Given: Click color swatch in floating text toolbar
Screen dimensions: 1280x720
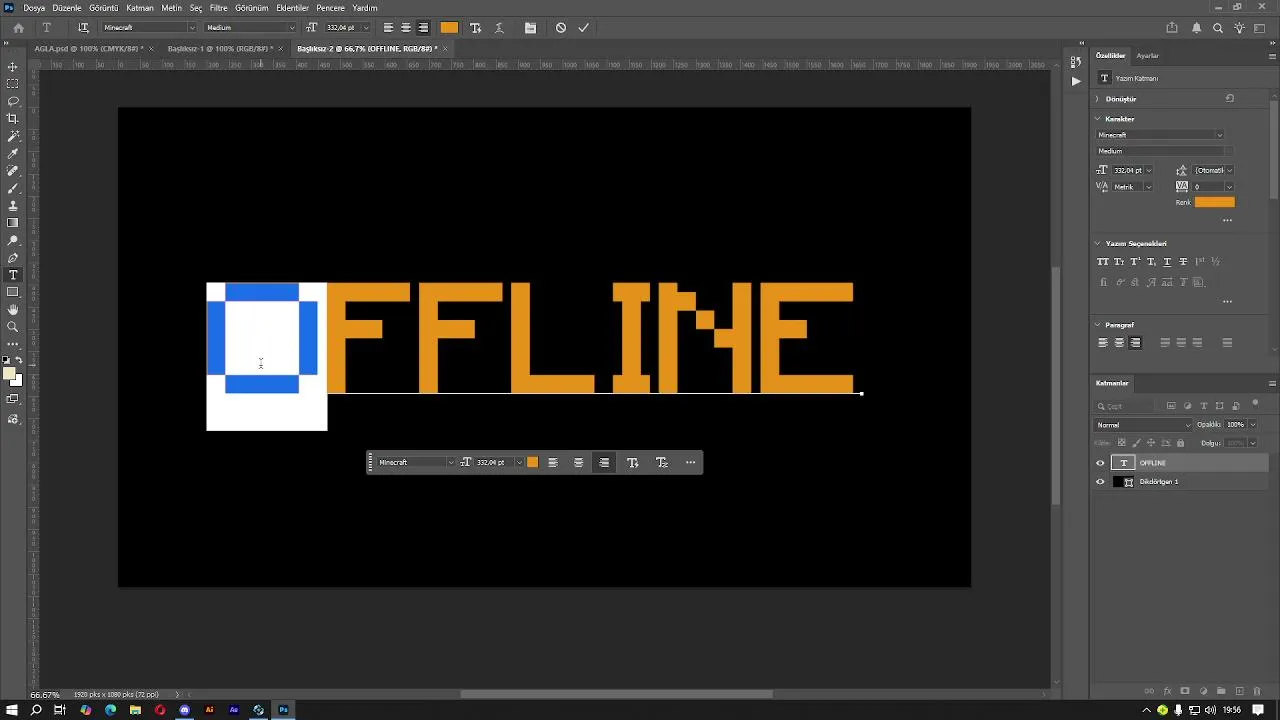Looking at the screenshot, I should (532, 463).
